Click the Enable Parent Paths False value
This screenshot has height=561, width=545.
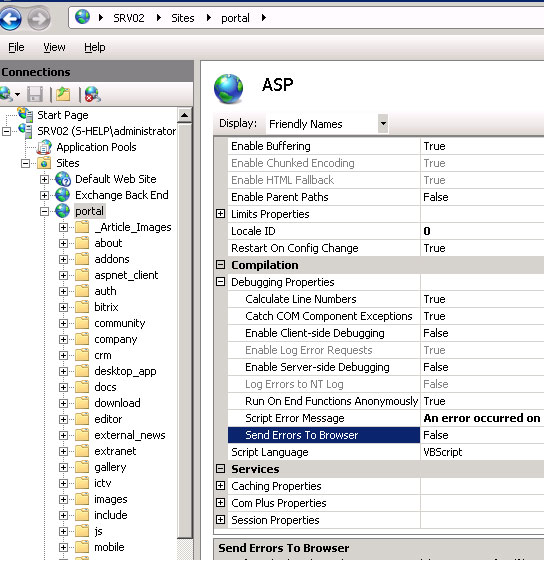[x=435, y=197]
